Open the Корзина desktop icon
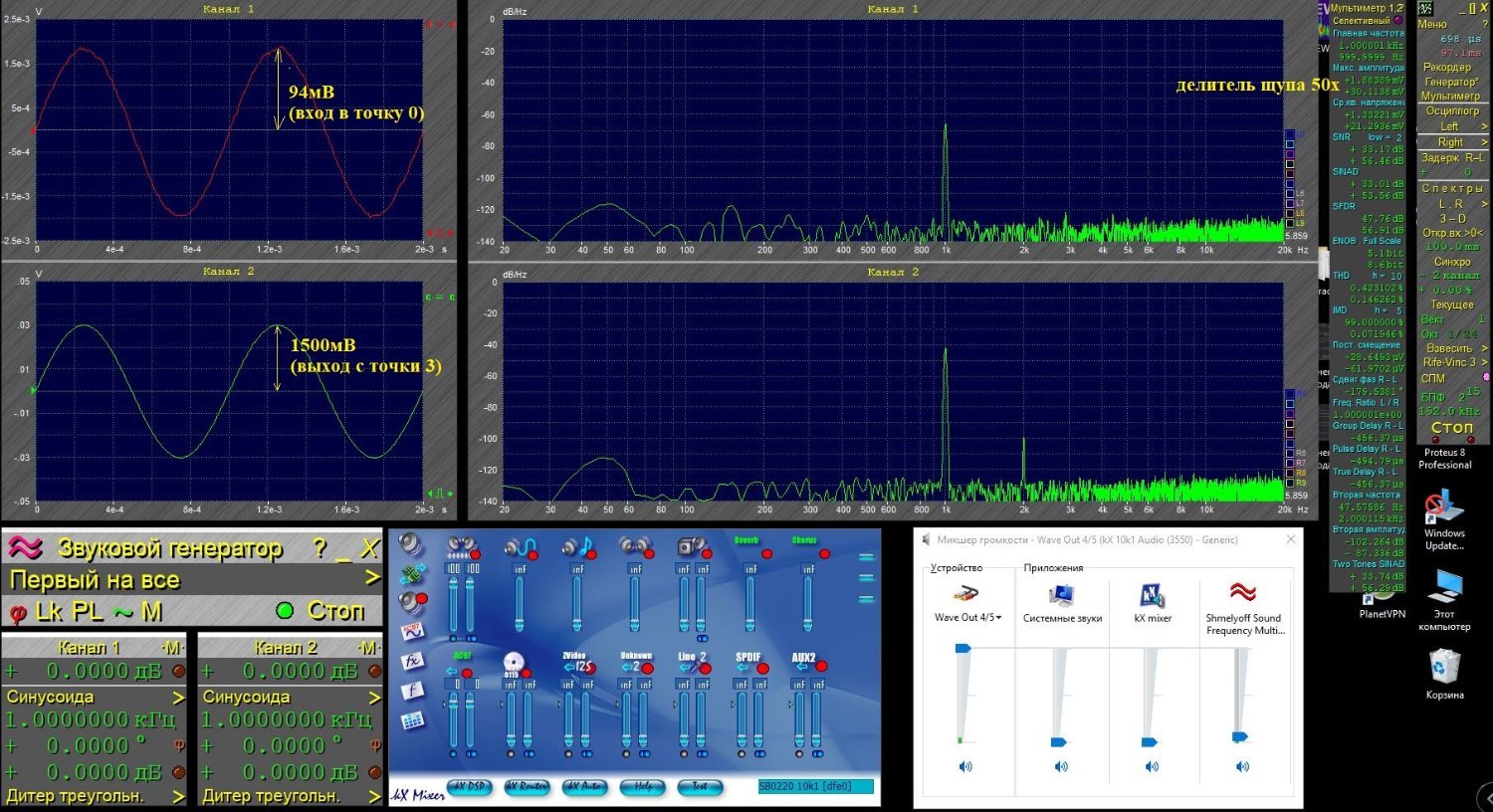The height and width of the screenshot is (812, 1493). click(1444, 666)
